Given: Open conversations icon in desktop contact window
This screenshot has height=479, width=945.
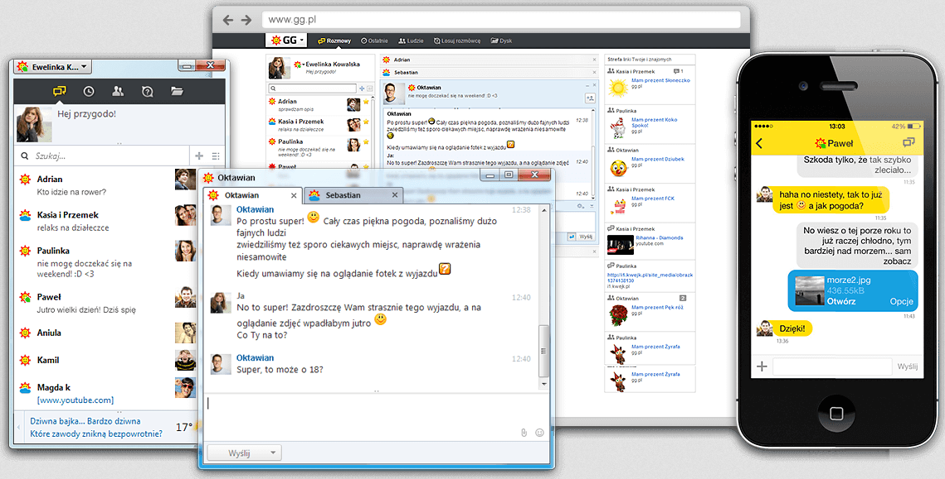Looking at the screenshot, I should coord(59,91).
